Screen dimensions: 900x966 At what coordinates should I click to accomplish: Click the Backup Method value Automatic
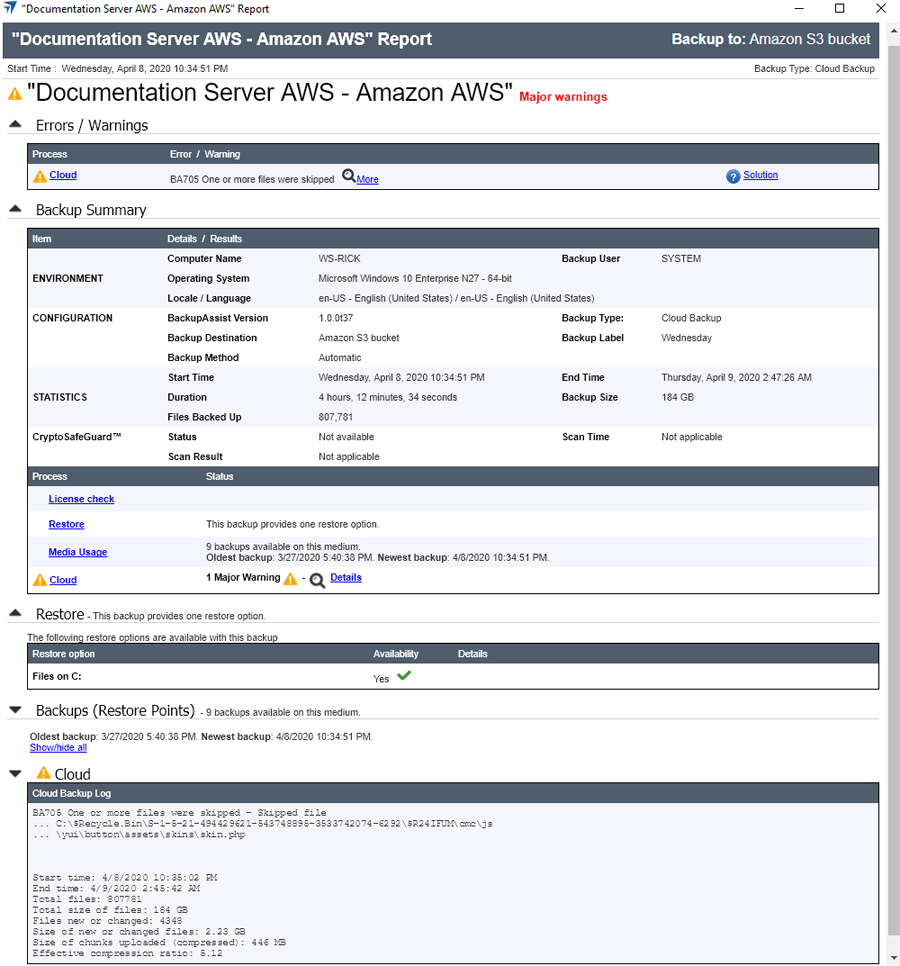[x=340, y=358]
